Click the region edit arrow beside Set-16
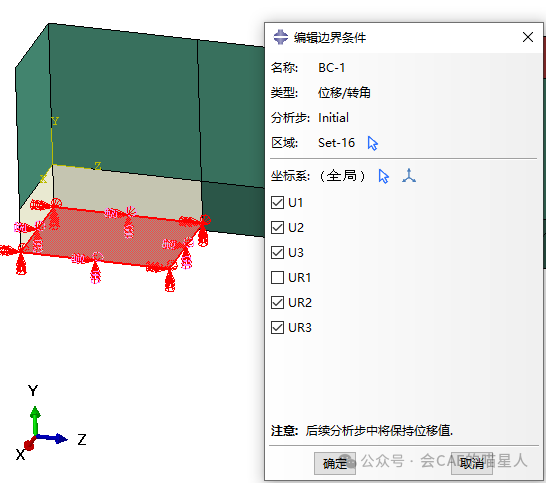 373,143
